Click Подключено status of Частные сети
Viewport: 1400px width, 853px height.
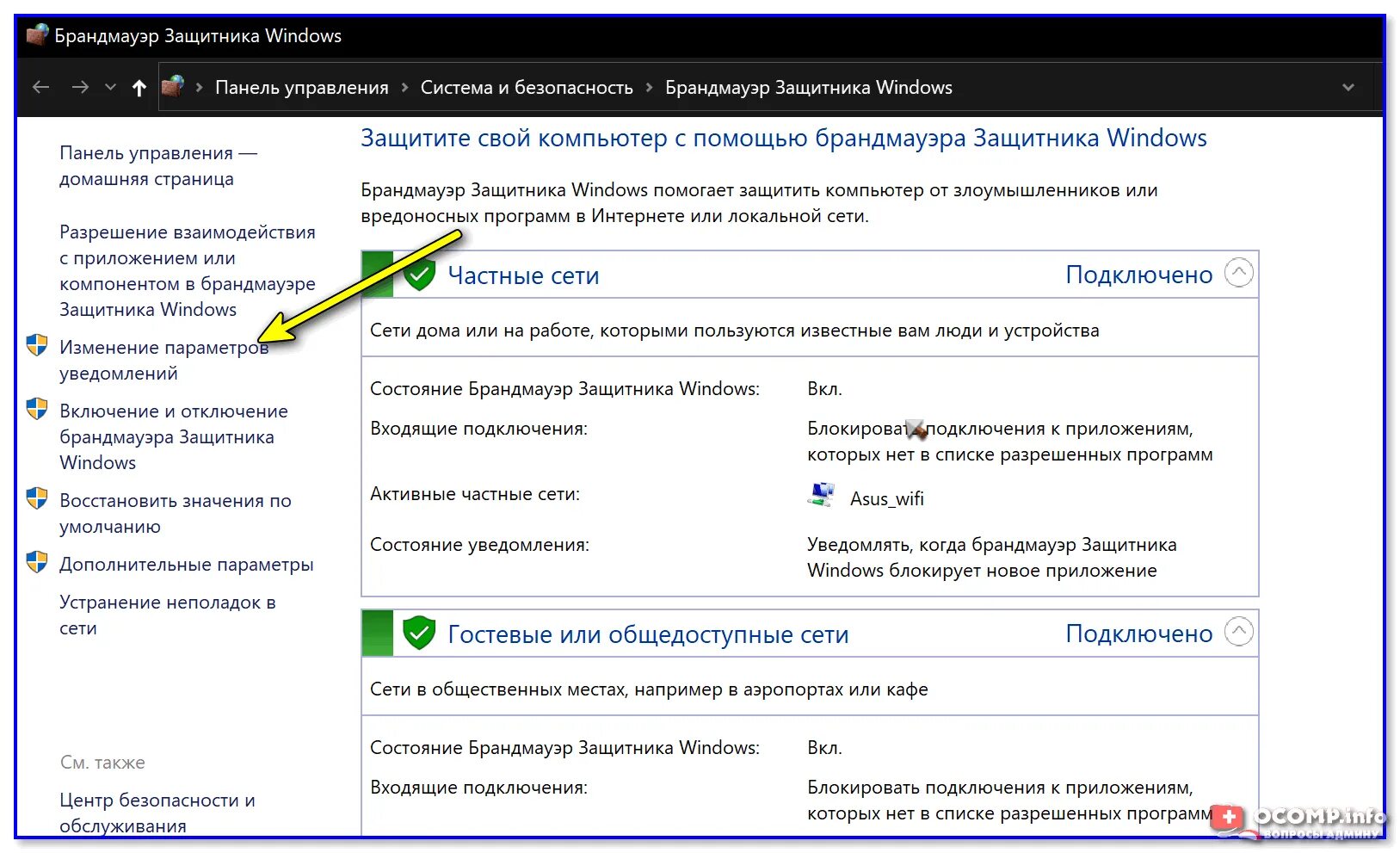pos(1138,275)
